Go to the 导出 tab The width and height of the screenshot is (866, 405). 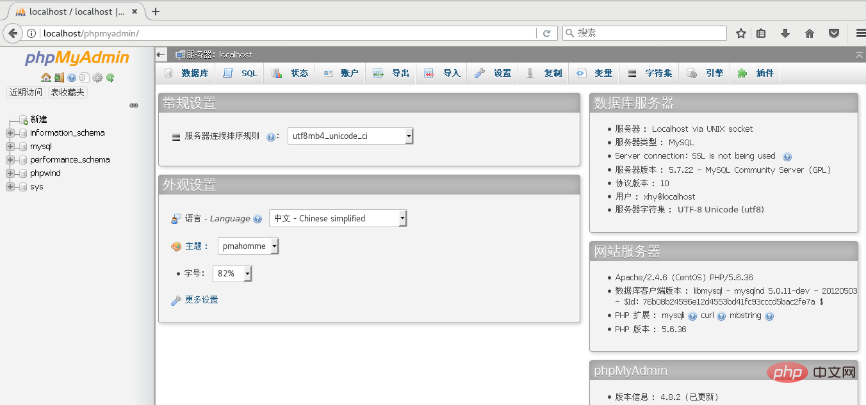pyautogui.click(x=391, y=73)
